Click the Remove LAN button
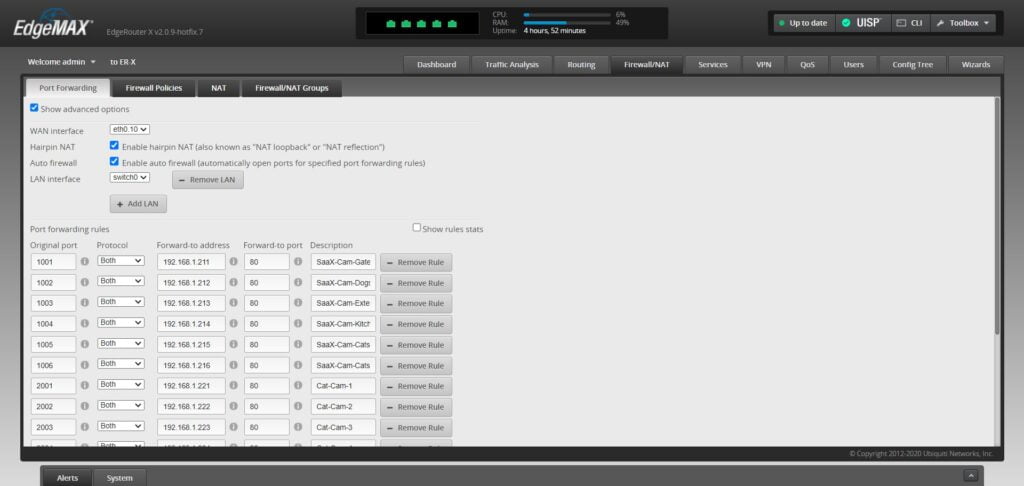Viewport: 1024px width, 486px height. point(208,180)
